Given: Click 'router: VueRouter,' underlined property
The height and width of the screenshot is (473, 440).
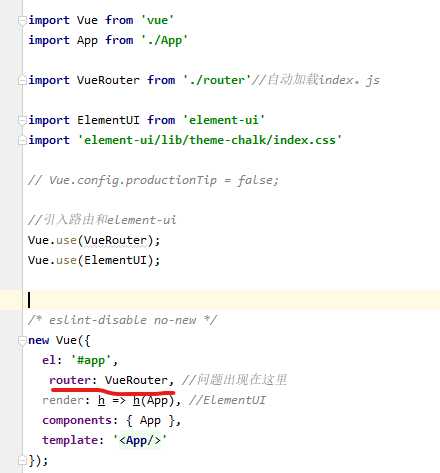Looking at the screenshot, I should tap(112, 380).
